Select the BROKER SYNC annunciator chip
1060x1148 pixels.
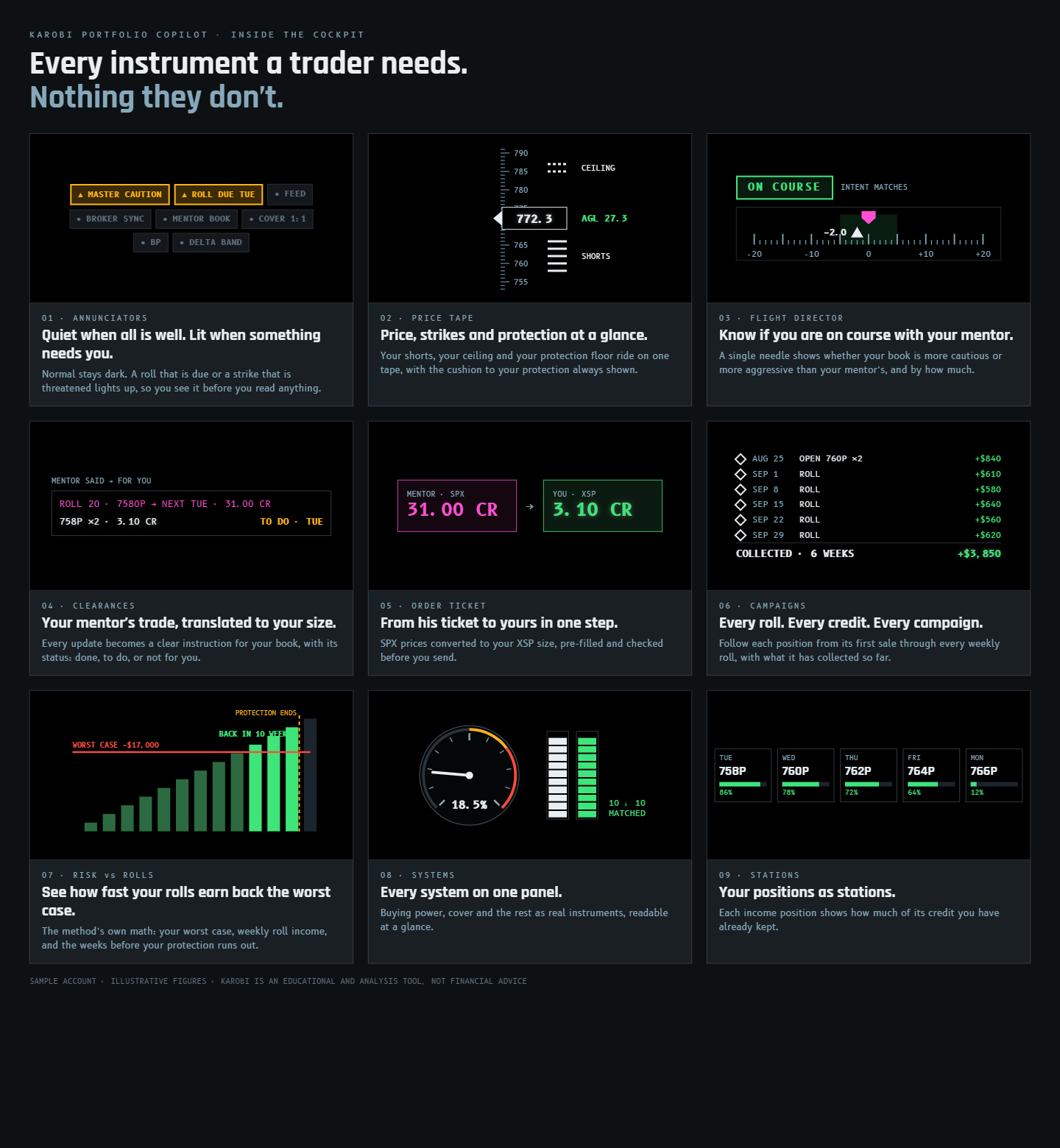coord(110,219)
